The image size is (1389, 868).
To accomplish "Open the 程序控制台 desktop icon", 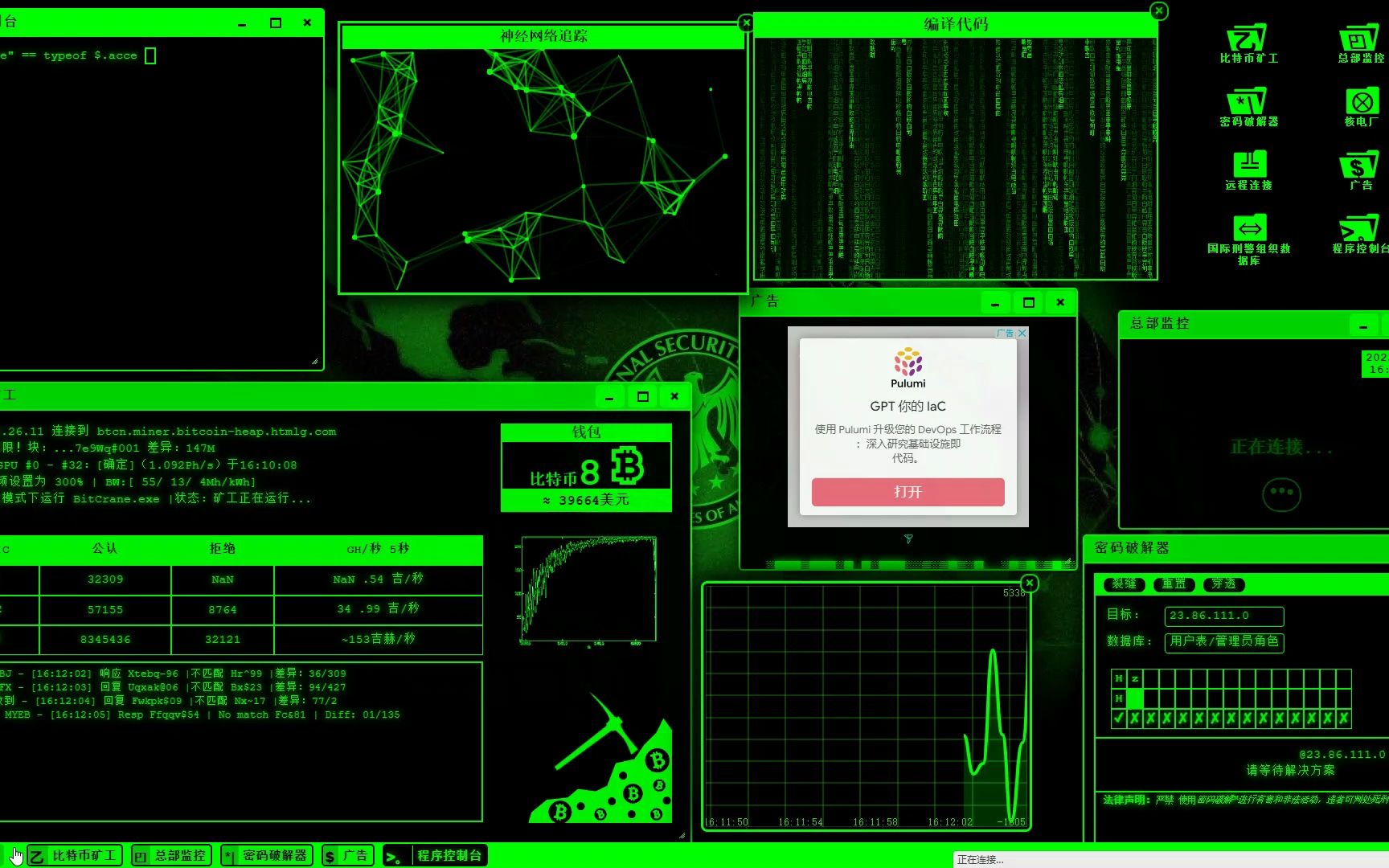I will point(1360,235).
